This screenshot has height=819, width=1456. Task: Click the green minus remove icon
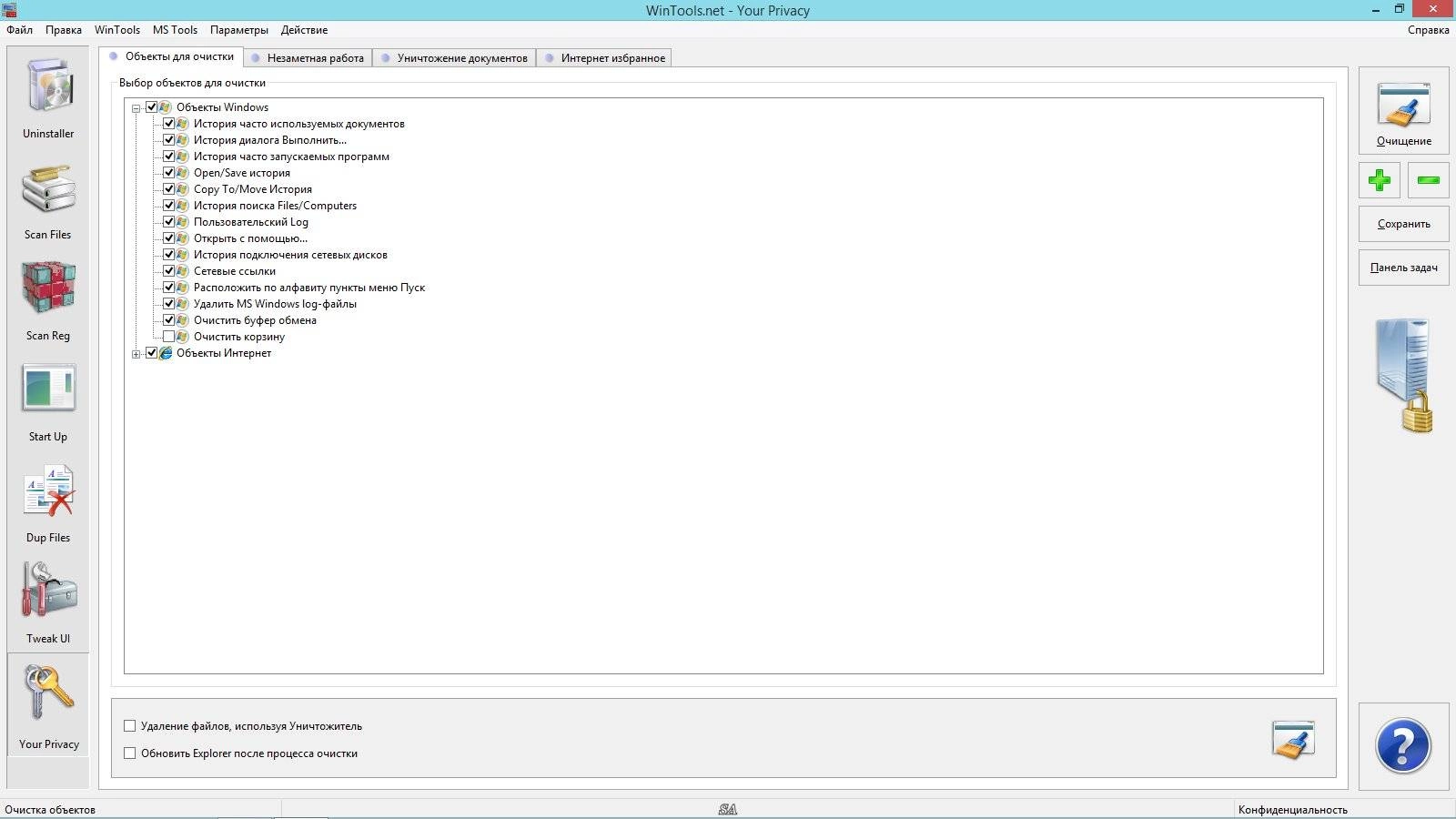tap(1428, 180)
